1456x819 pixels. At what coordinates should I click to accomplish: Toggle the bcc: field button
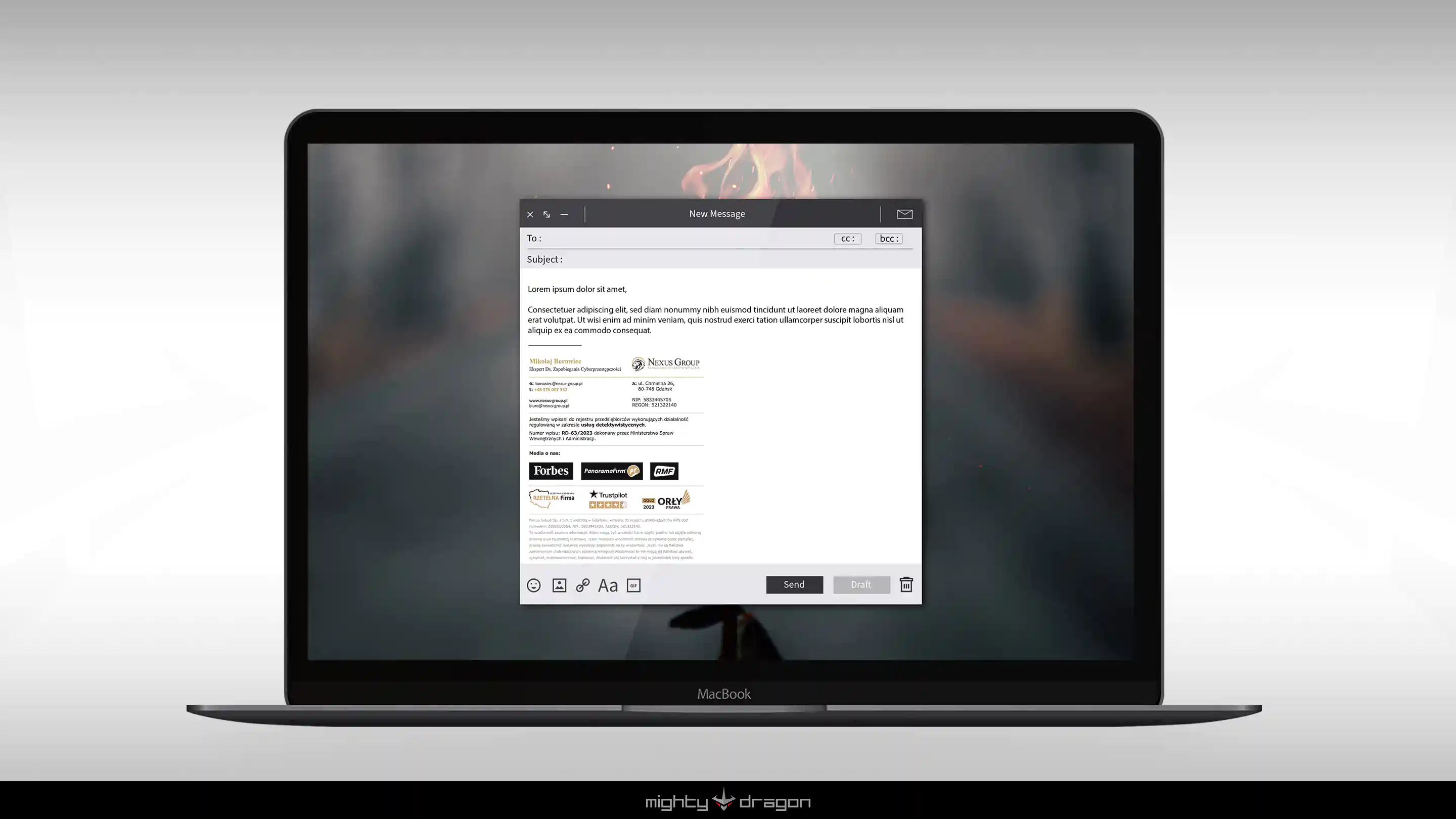point(889,239)
